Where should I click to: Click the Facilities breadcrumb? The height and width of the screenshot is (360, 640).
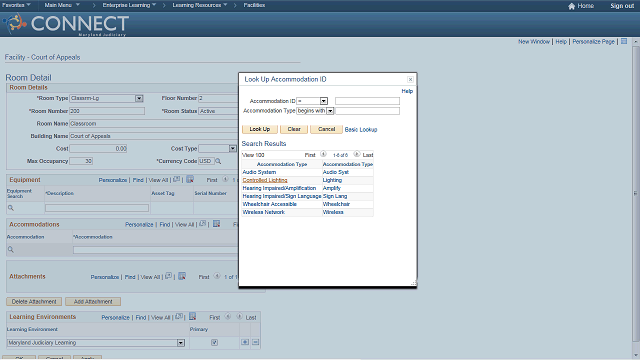(254, 5)
